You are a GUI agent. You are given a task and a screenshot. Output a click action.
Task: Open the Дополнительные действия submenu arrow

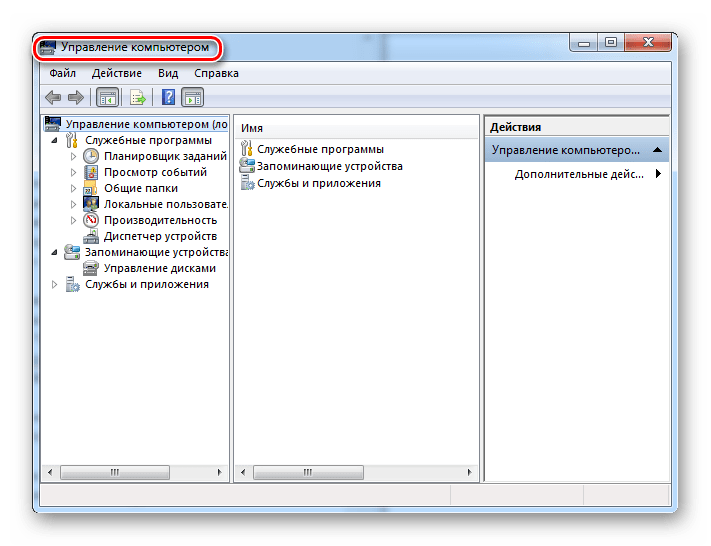pos(658,174)
